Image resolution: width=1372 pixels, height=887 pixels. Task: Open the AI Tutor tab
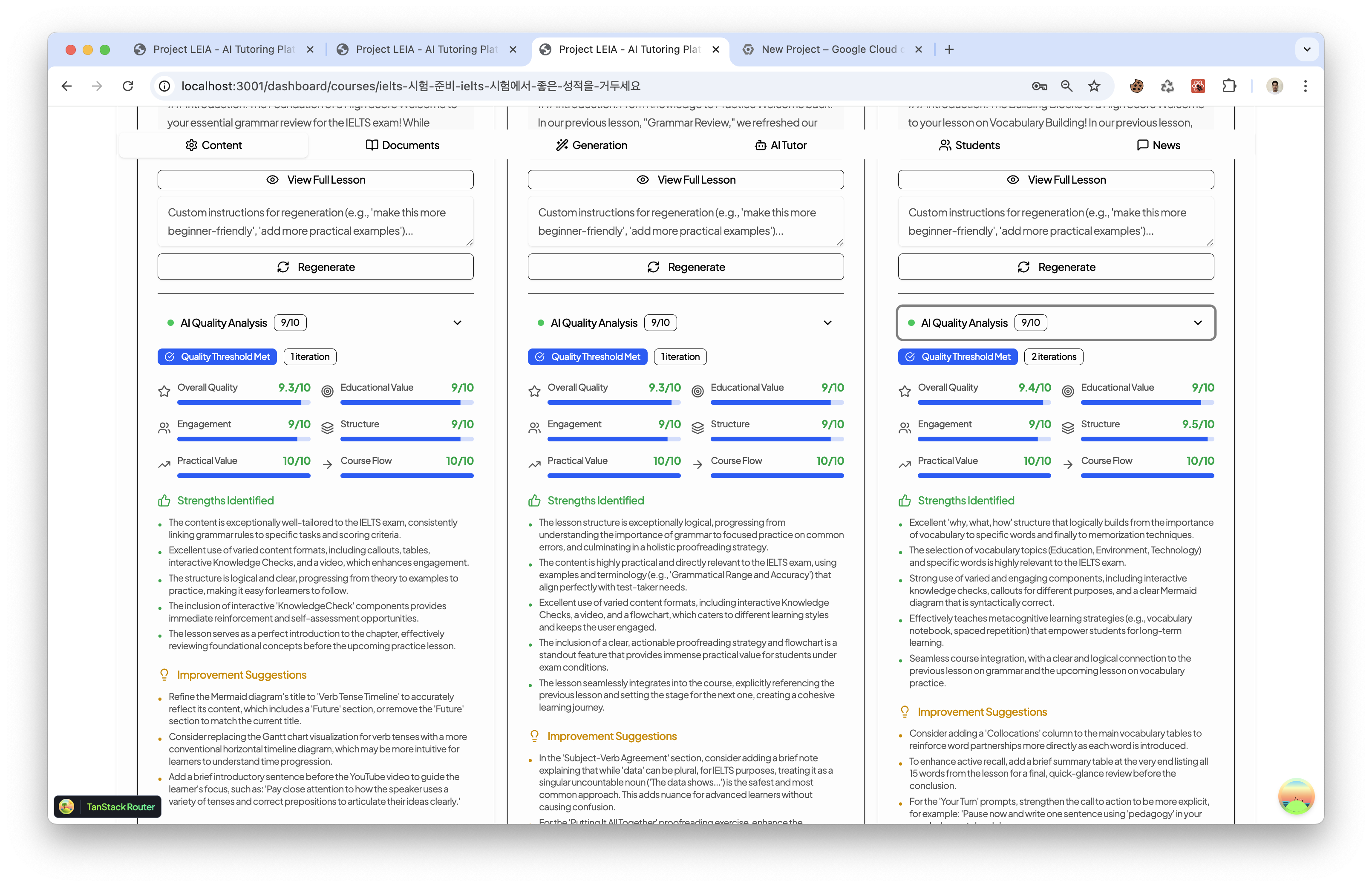coord(781,145)
